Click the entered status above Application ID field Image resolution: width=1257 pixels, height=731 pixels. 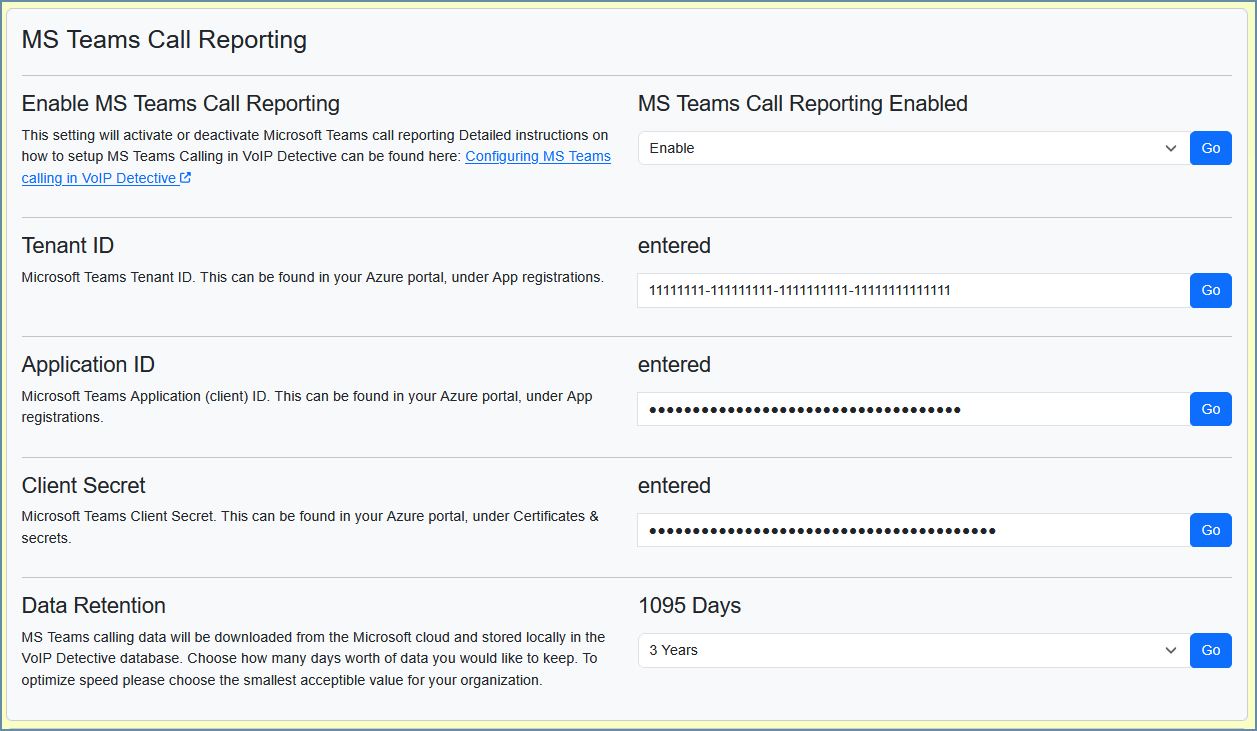(674, 364)
